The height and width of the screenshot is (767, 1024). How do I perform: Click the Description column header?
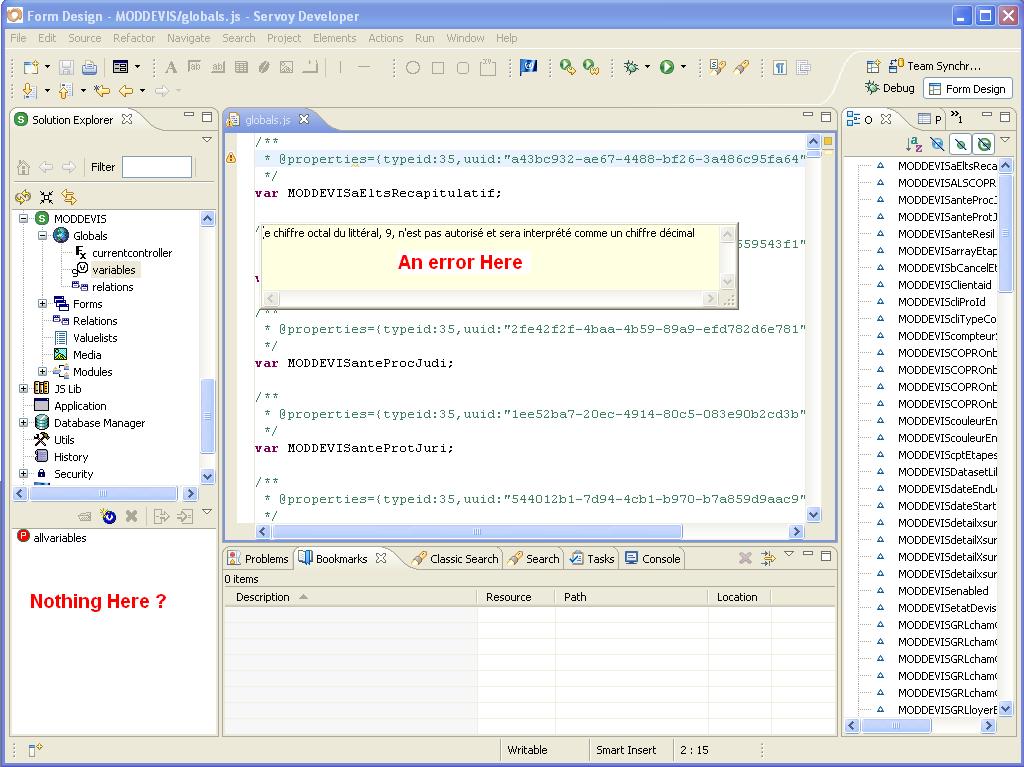tap(263, 597)
